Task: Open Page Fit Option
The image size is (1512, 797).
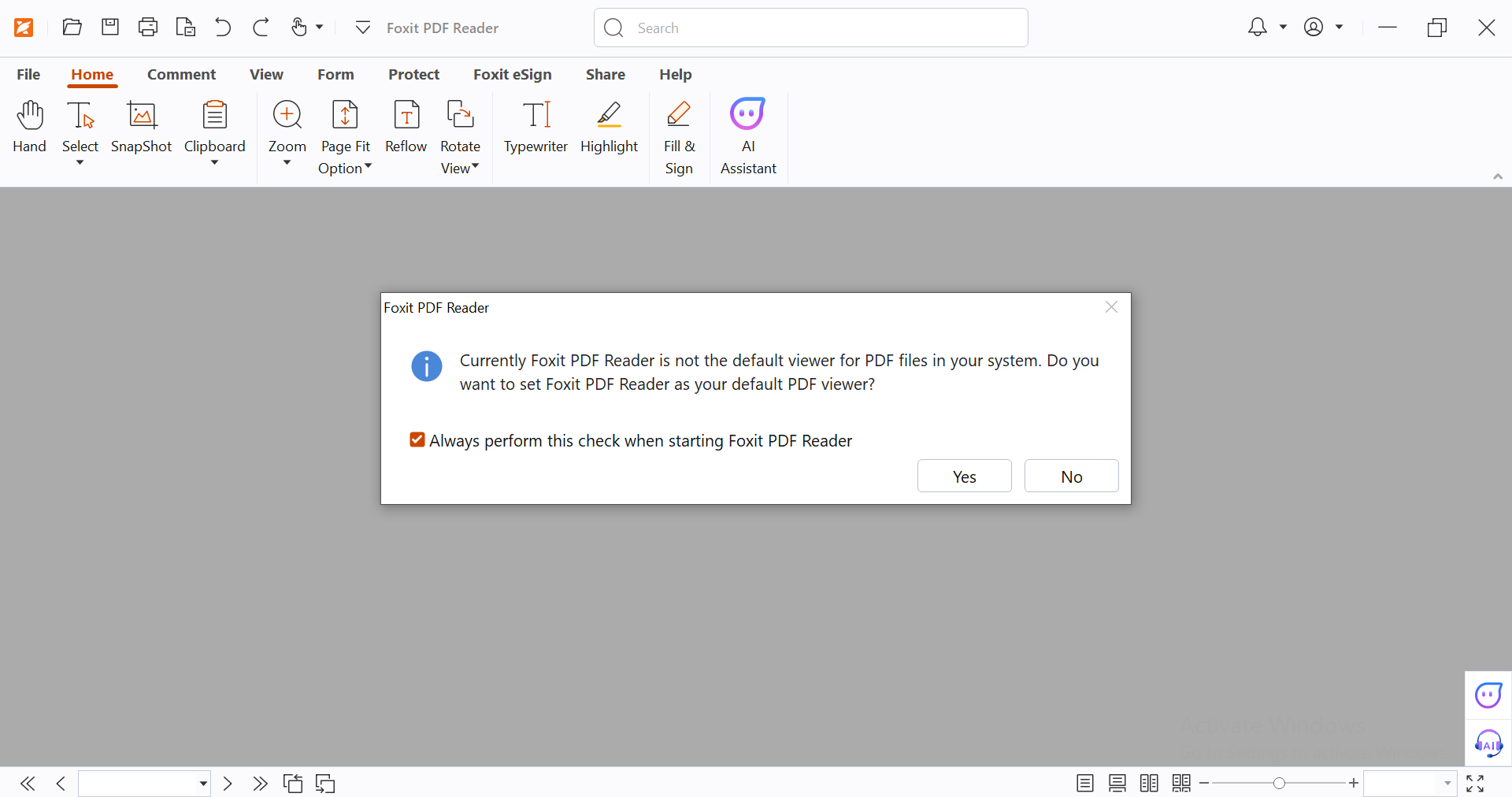Action: tap(345, 138)
